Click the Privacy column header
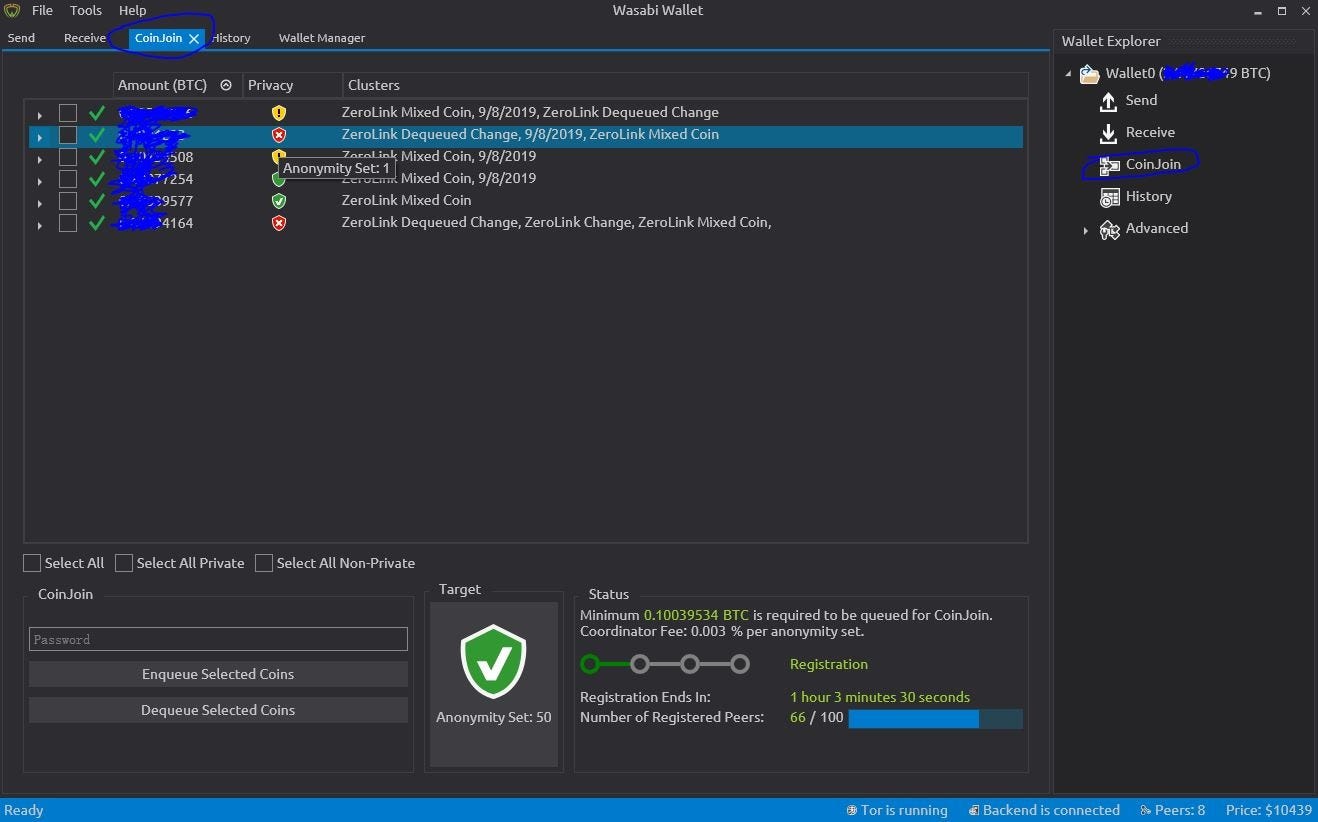1318x822 pixels. tap(292, 85)
